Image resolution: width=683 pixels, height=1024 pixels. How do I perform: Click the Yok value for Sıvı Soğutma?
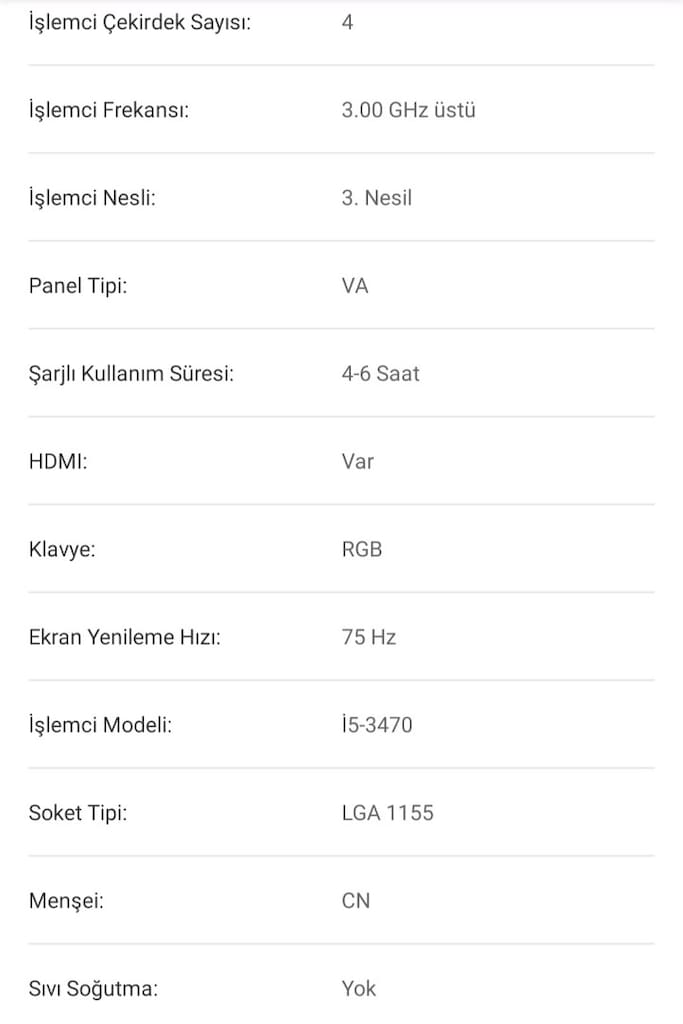358,989
